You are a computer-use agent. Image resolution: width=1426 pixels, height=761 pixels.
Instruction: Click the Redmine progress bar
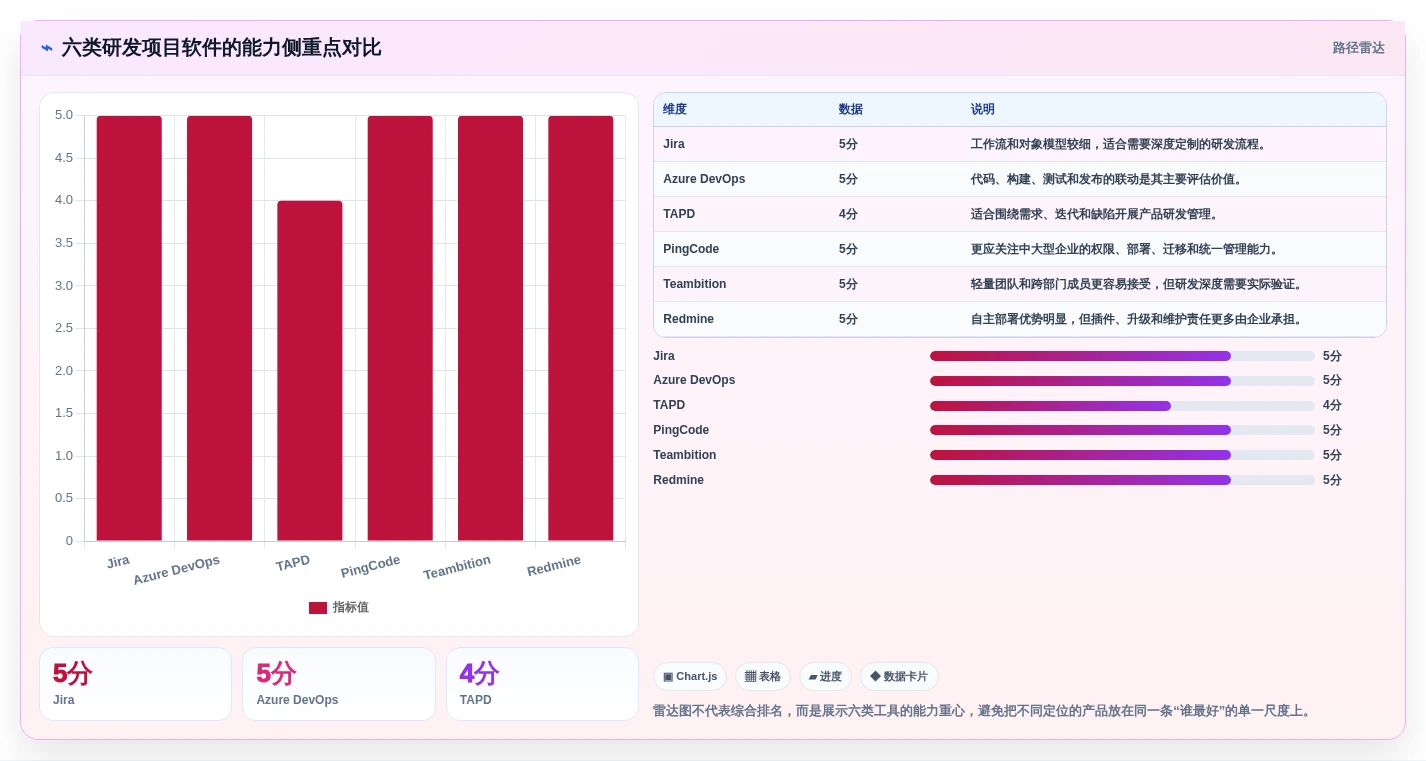click(x=1122, y=480)
